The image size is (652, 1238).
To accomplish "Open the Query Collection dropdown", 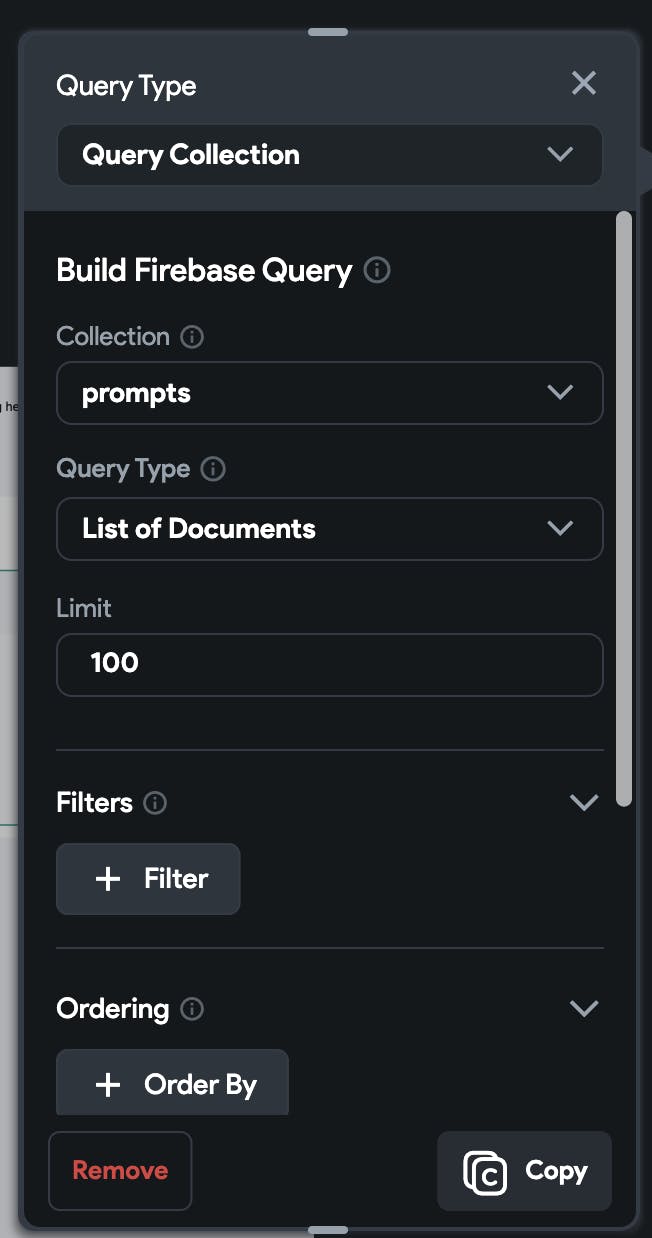I will point(330,155).
